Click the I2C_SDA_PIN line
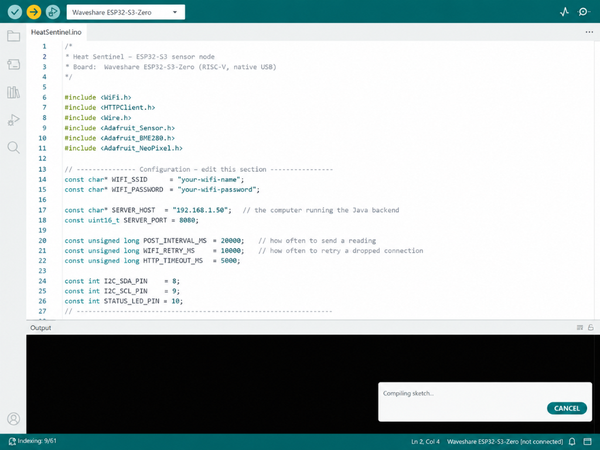Viewport: 600px width, 450px height. [x=122, y=281]
